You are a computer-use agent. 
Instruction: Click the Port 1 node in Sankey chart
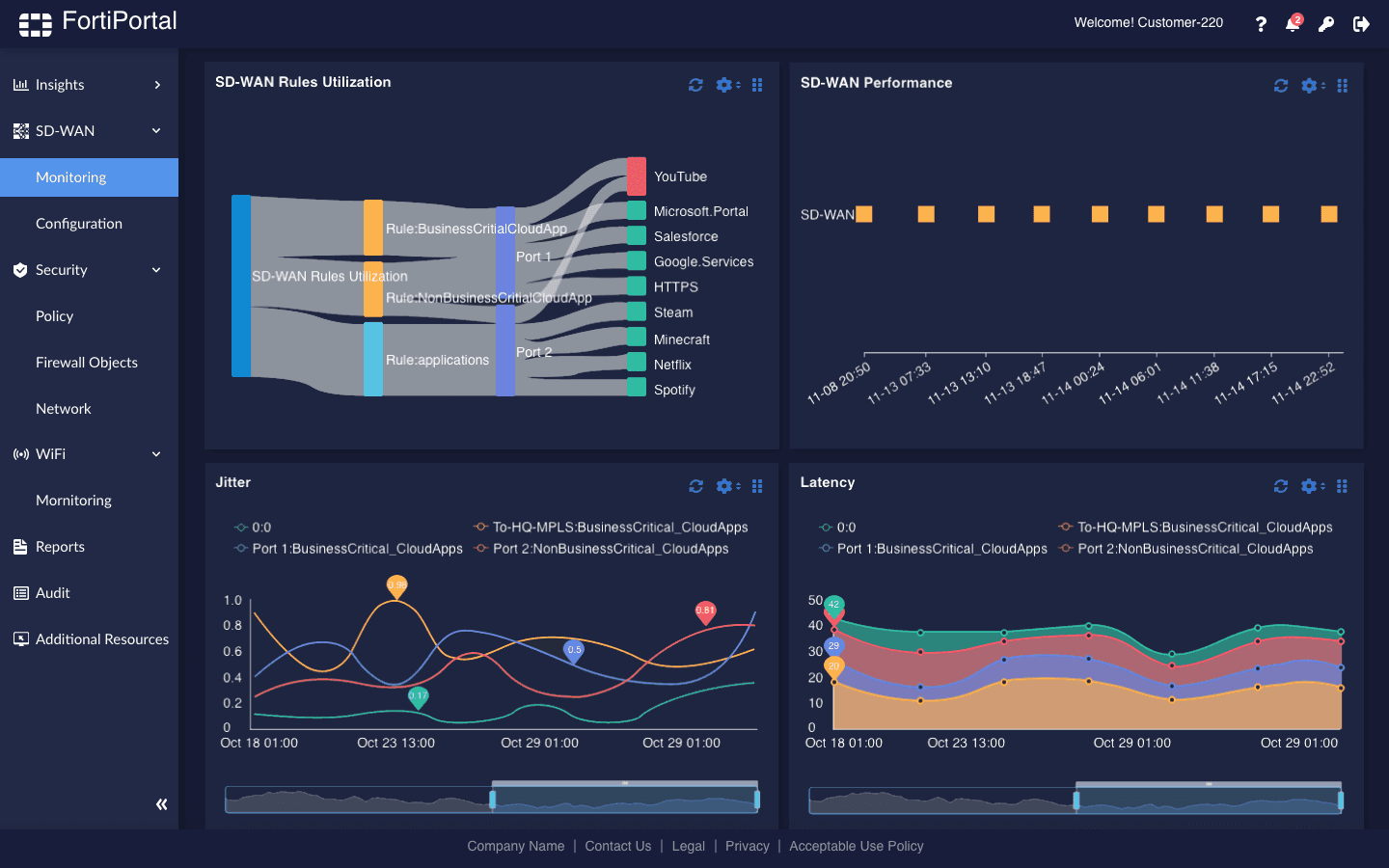tap(505, 256)
